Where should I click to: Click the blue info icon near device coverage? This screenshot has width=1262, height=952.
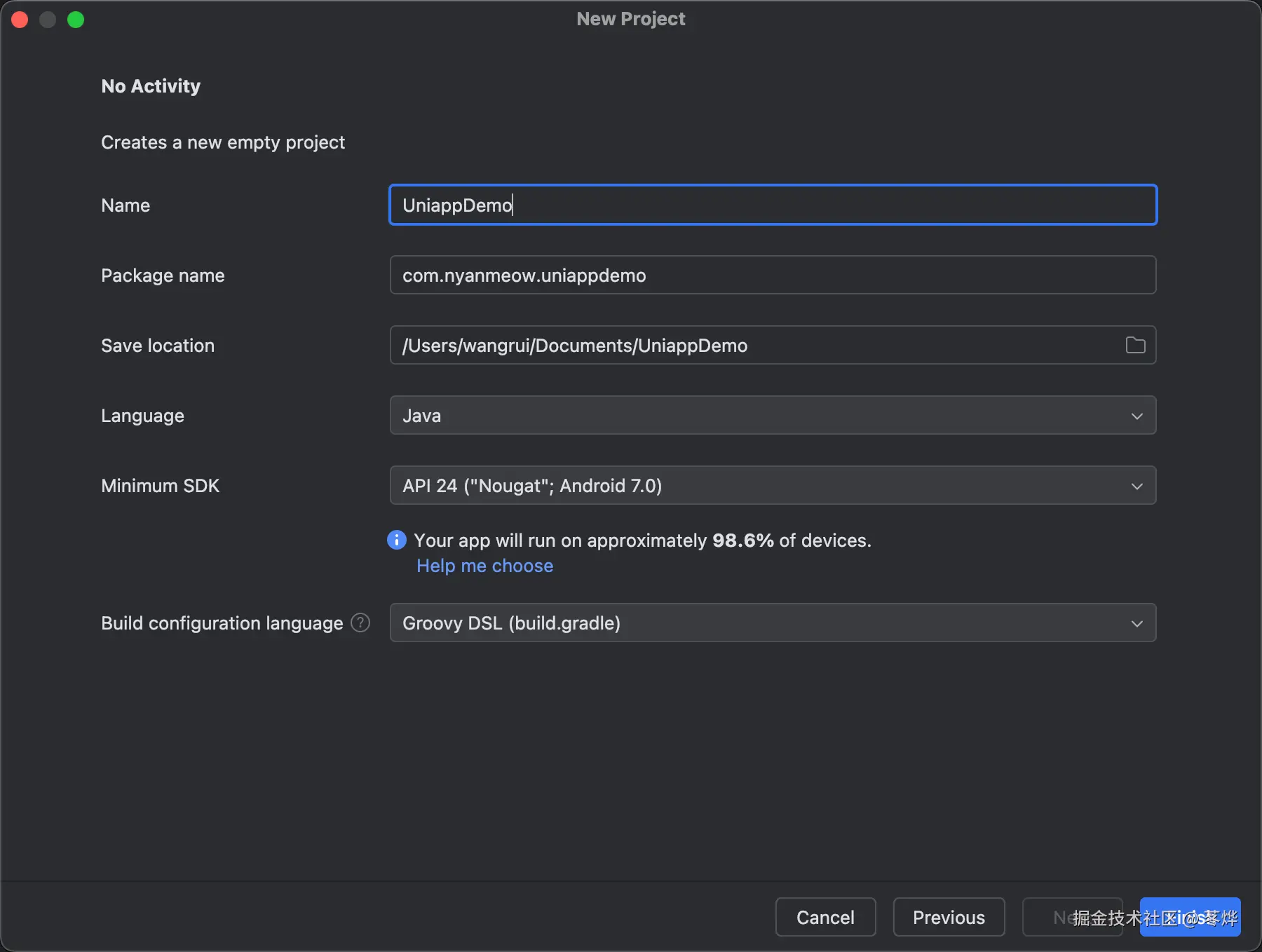point(397,540)
